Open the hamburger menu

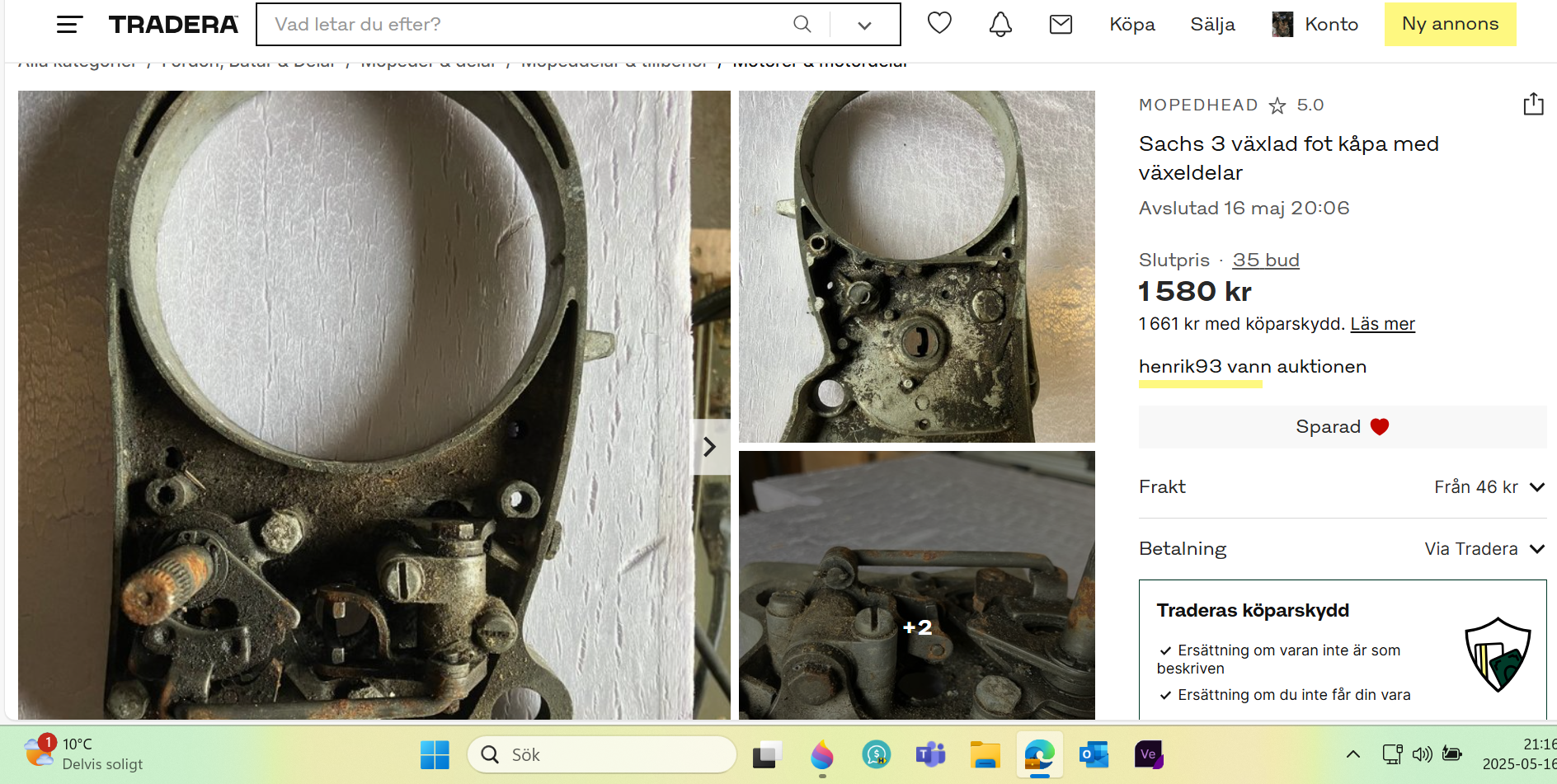coord(69,25)
